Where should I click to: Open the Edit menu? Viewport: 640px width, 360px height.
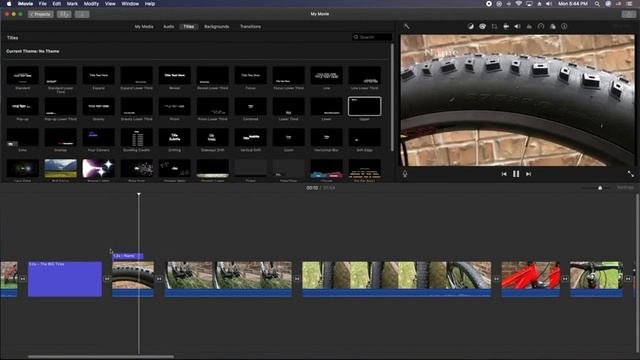click(x=57, y=4)
